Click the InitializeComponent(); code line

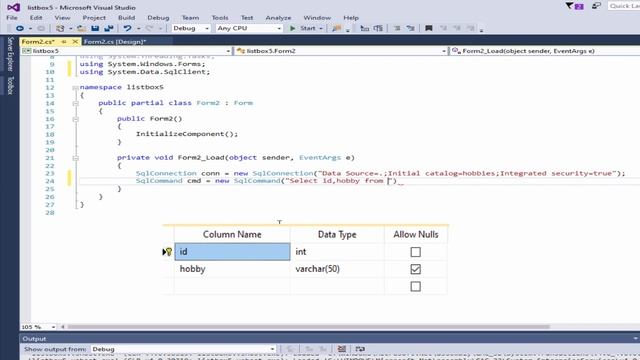[x=187, y=134]
